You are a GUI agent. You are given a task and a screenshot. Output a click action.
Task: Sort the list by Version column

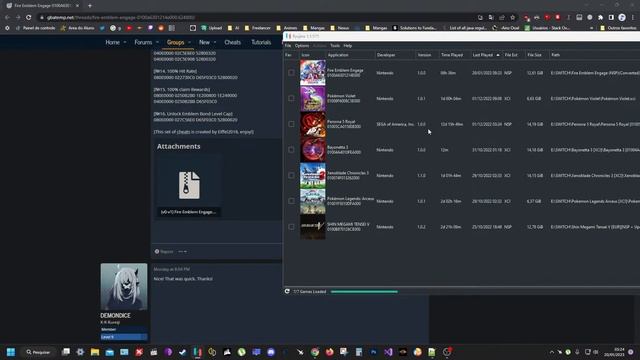(427, 55)
